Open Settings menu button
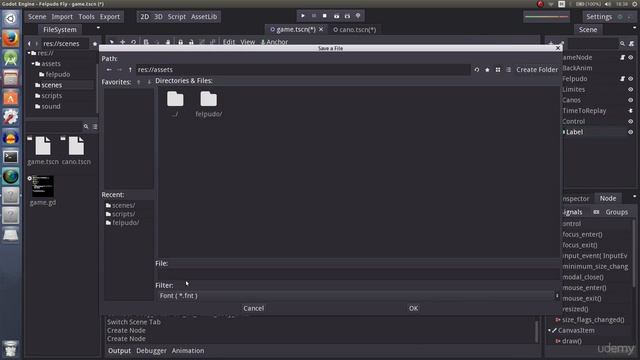640x360 pixels. tap(599, 17)
